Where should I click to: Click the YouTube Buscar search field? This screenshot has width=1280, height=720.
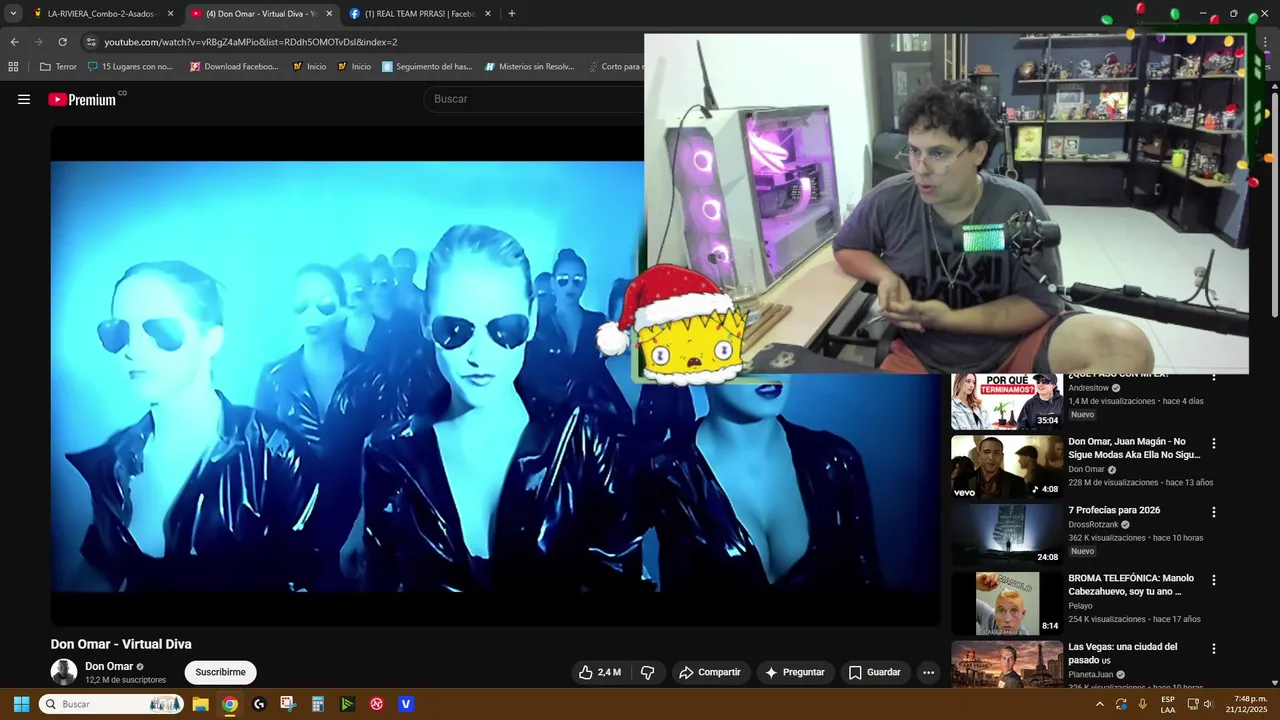[x=535, y=99]
